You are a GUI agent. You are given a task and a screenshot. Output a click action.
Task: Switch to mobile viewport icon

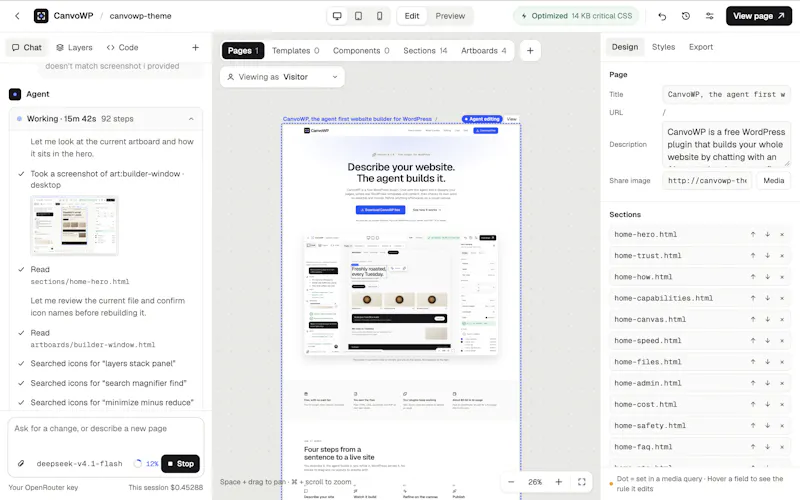coord(380,16)
